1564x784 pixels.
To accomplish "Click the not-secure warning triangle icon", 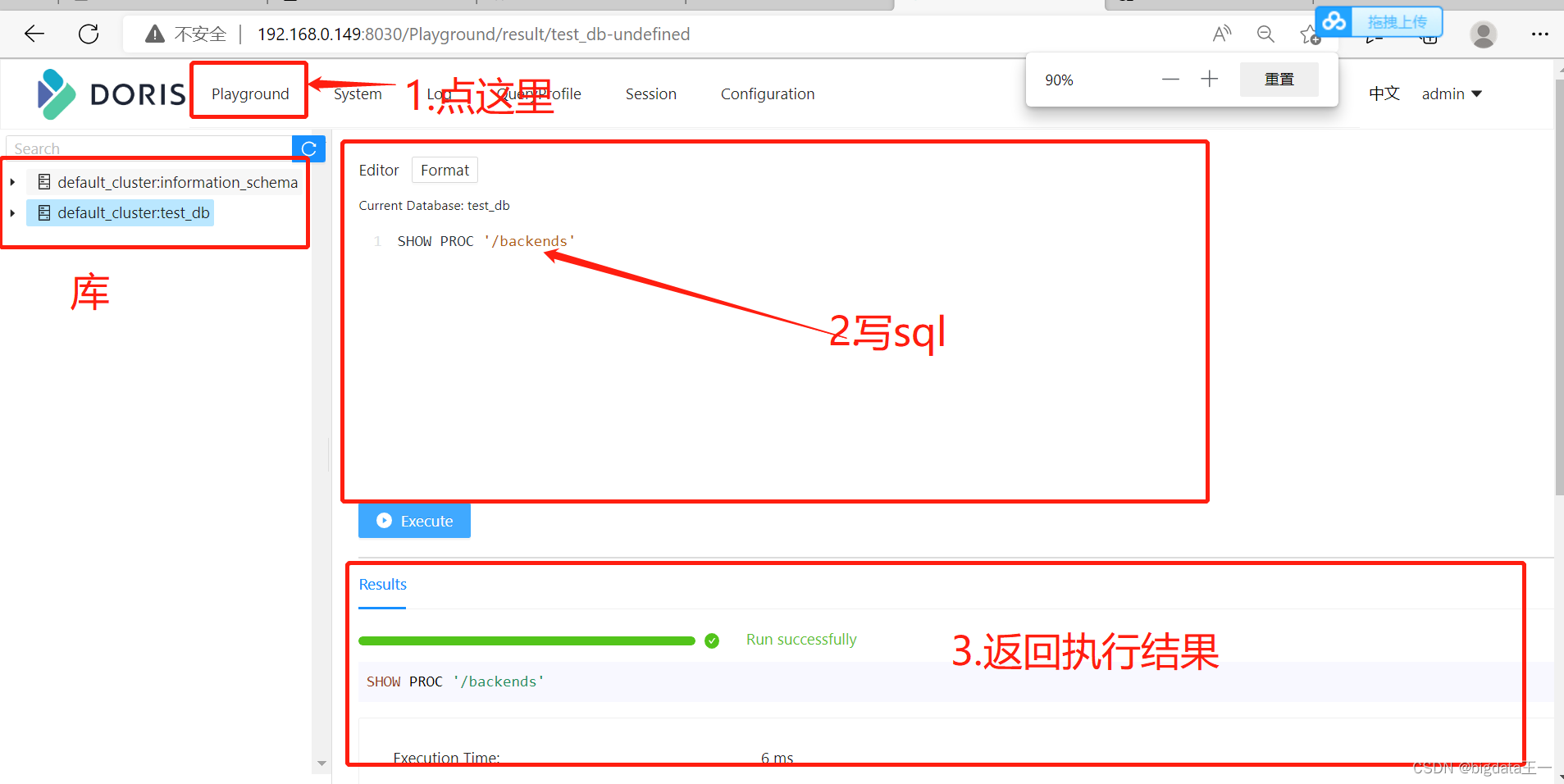I will [154, 34].
